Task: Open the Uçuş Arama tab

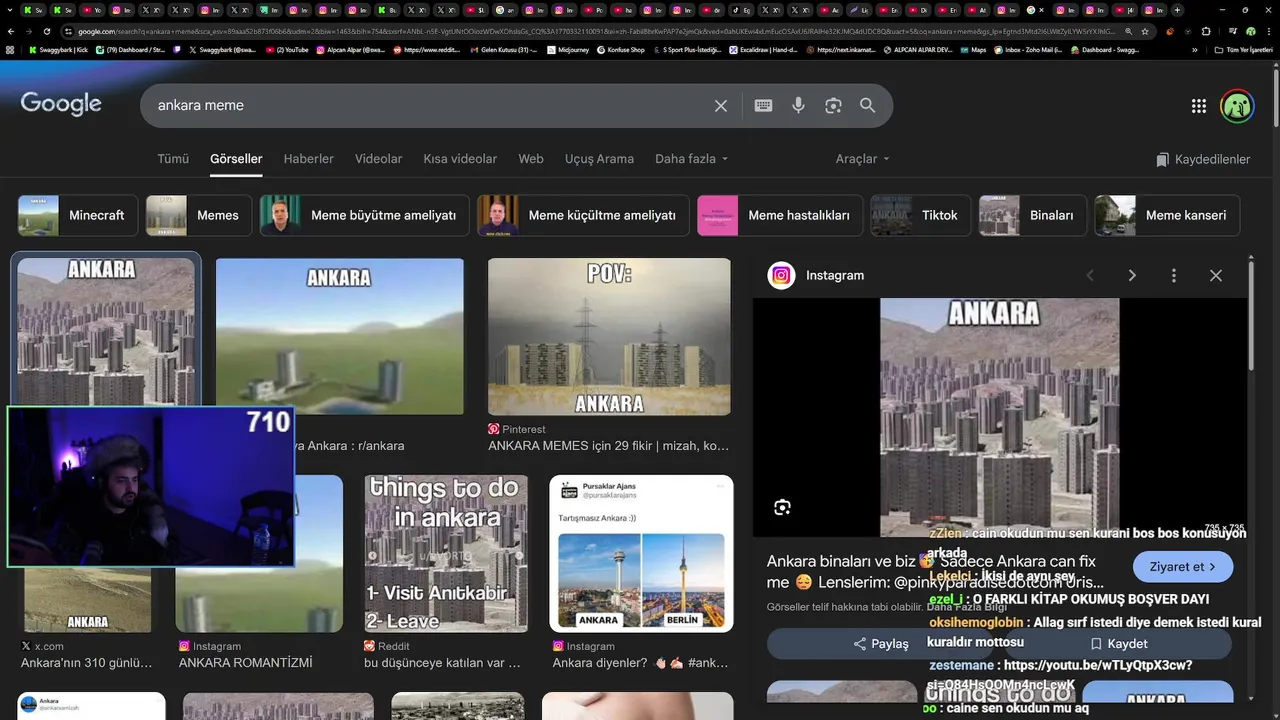Action: pyautogui.click(x=599, y=159)
